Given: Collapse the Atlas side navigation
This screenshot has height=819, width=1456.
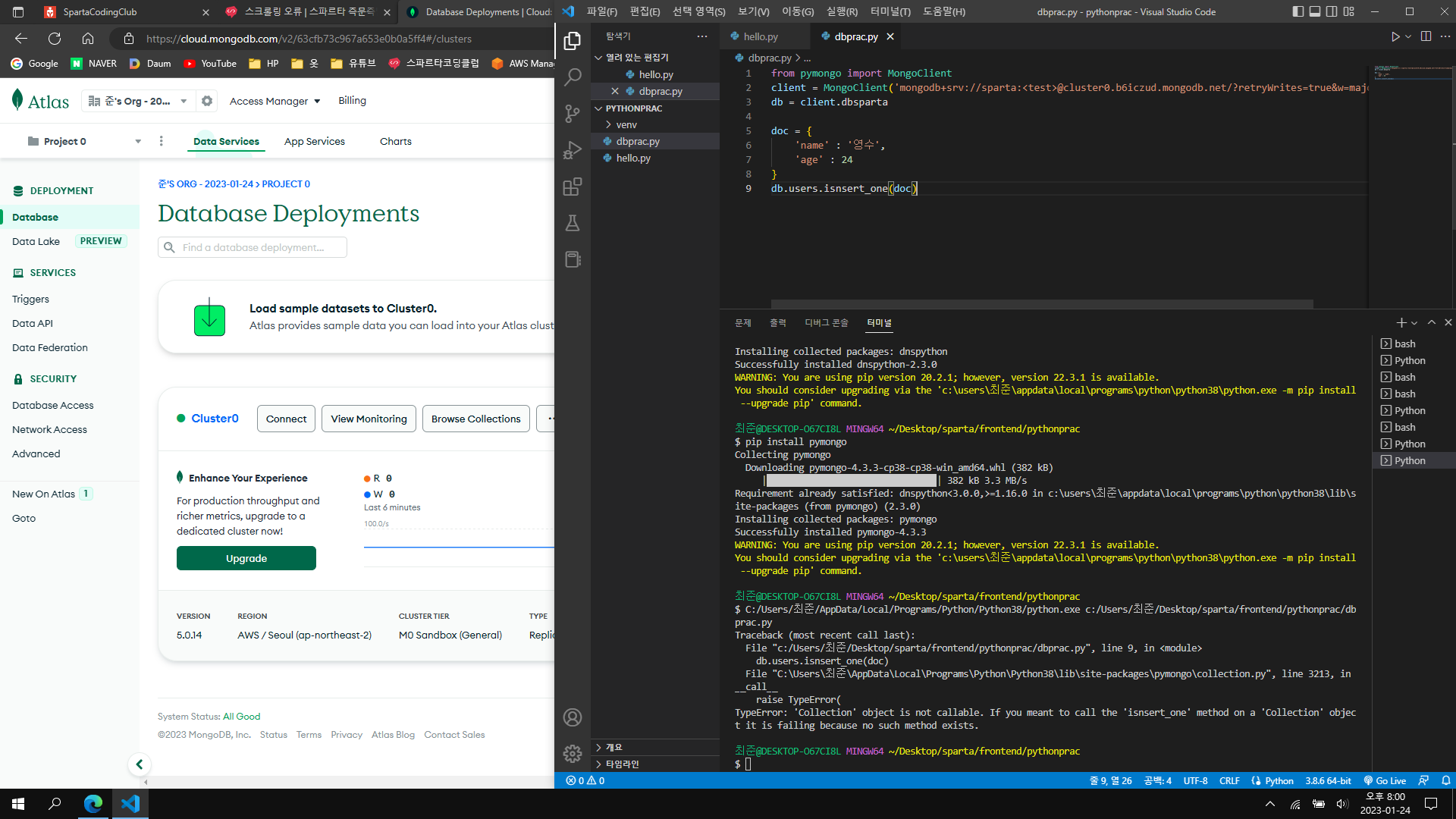Looking at the screenshot, I should coord(139,764).
